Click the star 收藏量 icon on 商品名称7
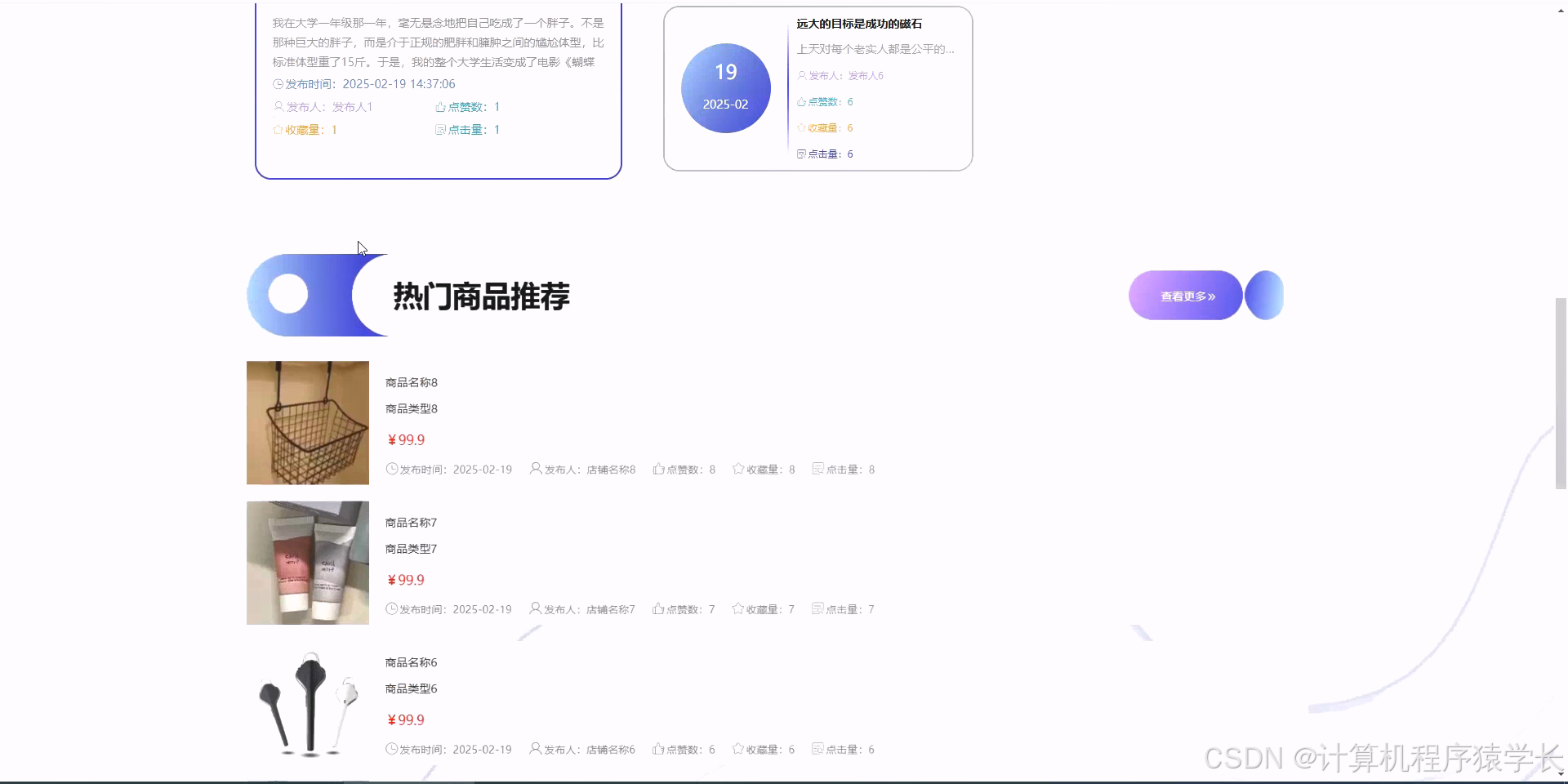1568x784 pixels. click(x=739, y=608)
